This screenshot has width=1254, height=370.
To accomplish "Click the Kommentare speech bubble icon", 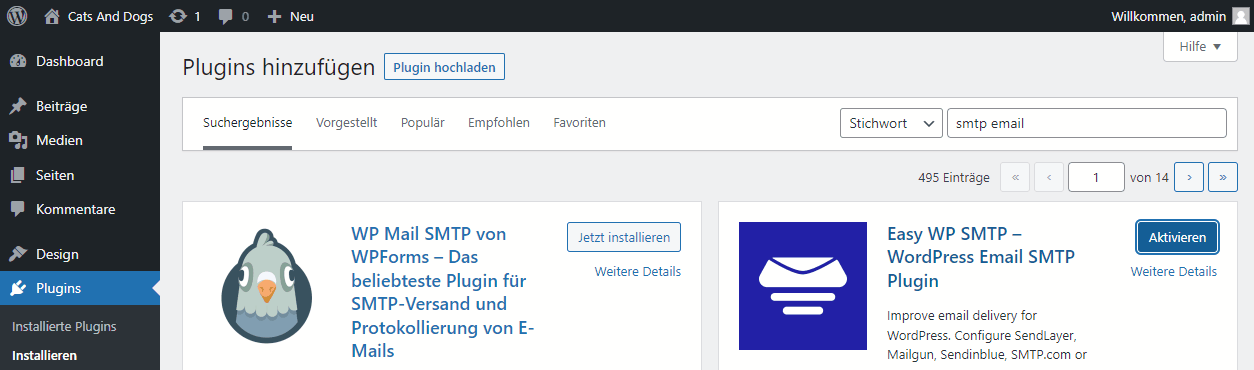I will [x=18, y=209].
